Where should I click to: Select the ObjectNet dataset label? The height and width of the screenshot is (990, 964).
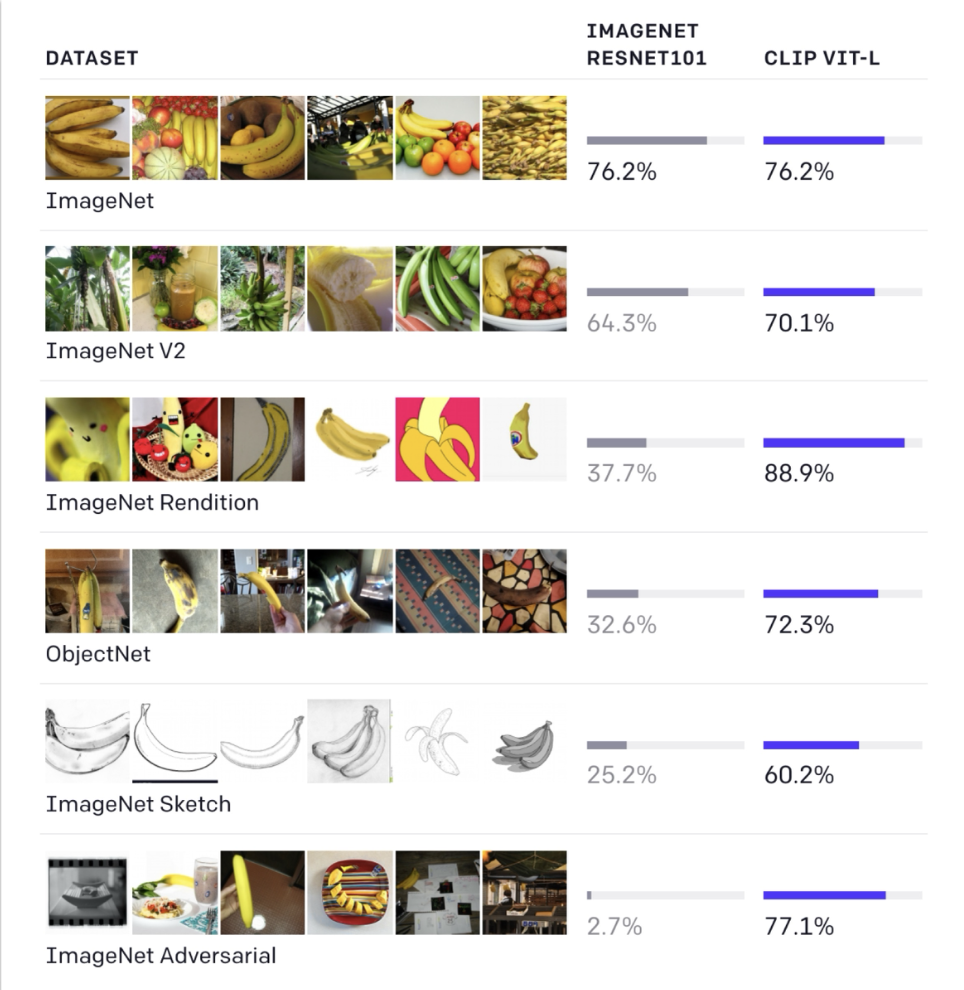[98, 654]
